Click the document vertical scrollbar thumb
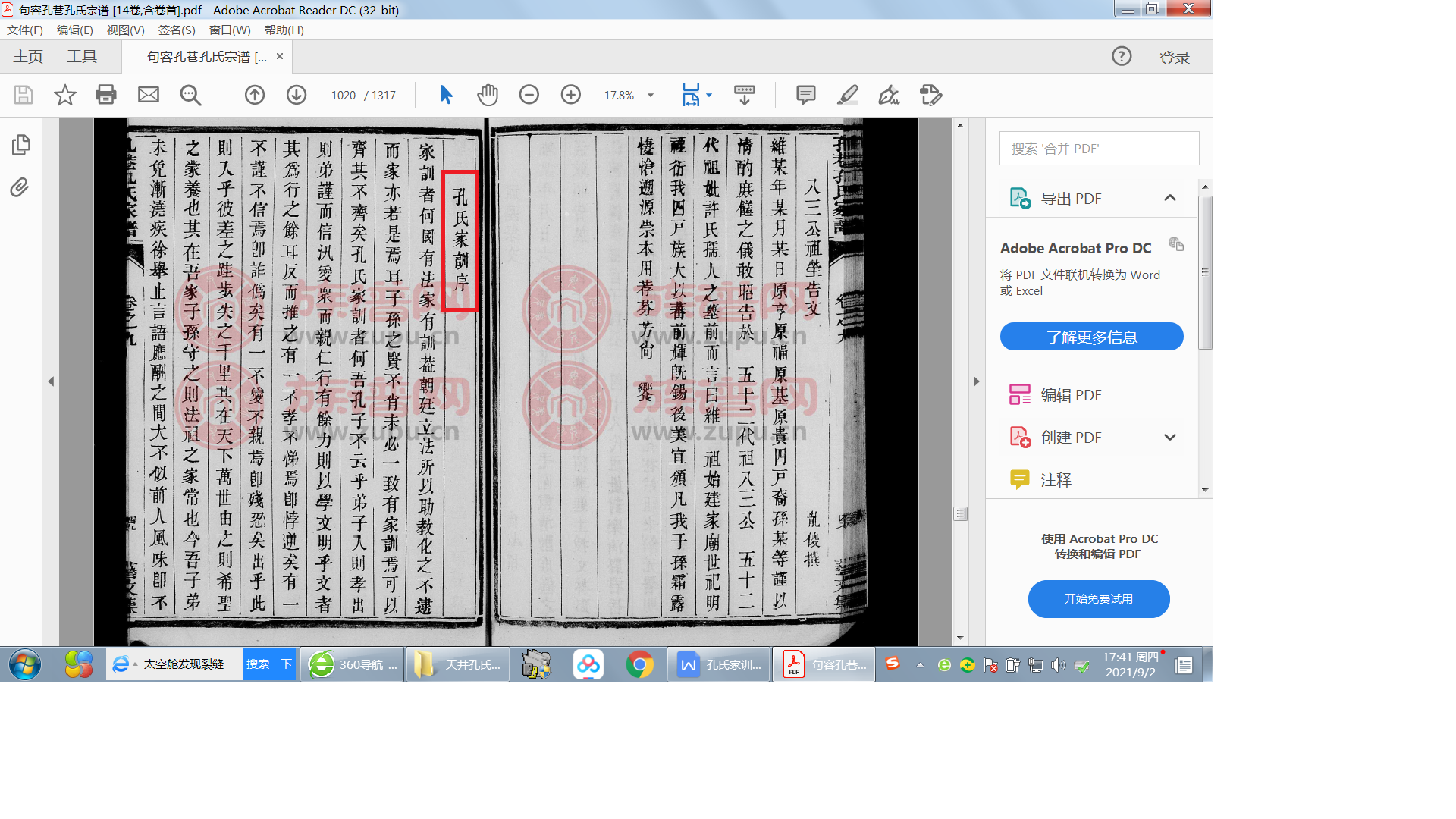 [x=960, y=513]
